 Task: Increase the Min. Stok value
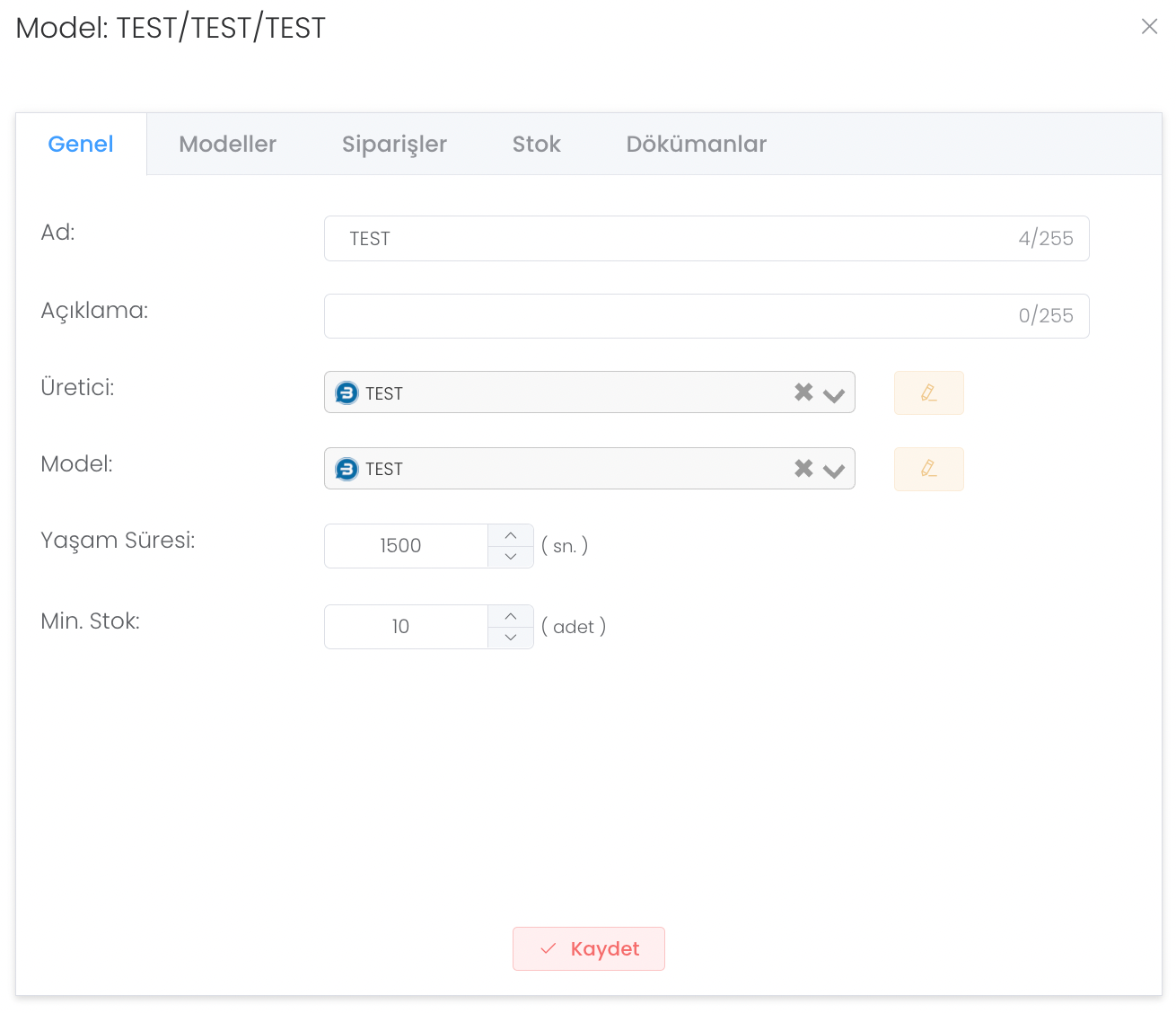[x=511, y=616]
